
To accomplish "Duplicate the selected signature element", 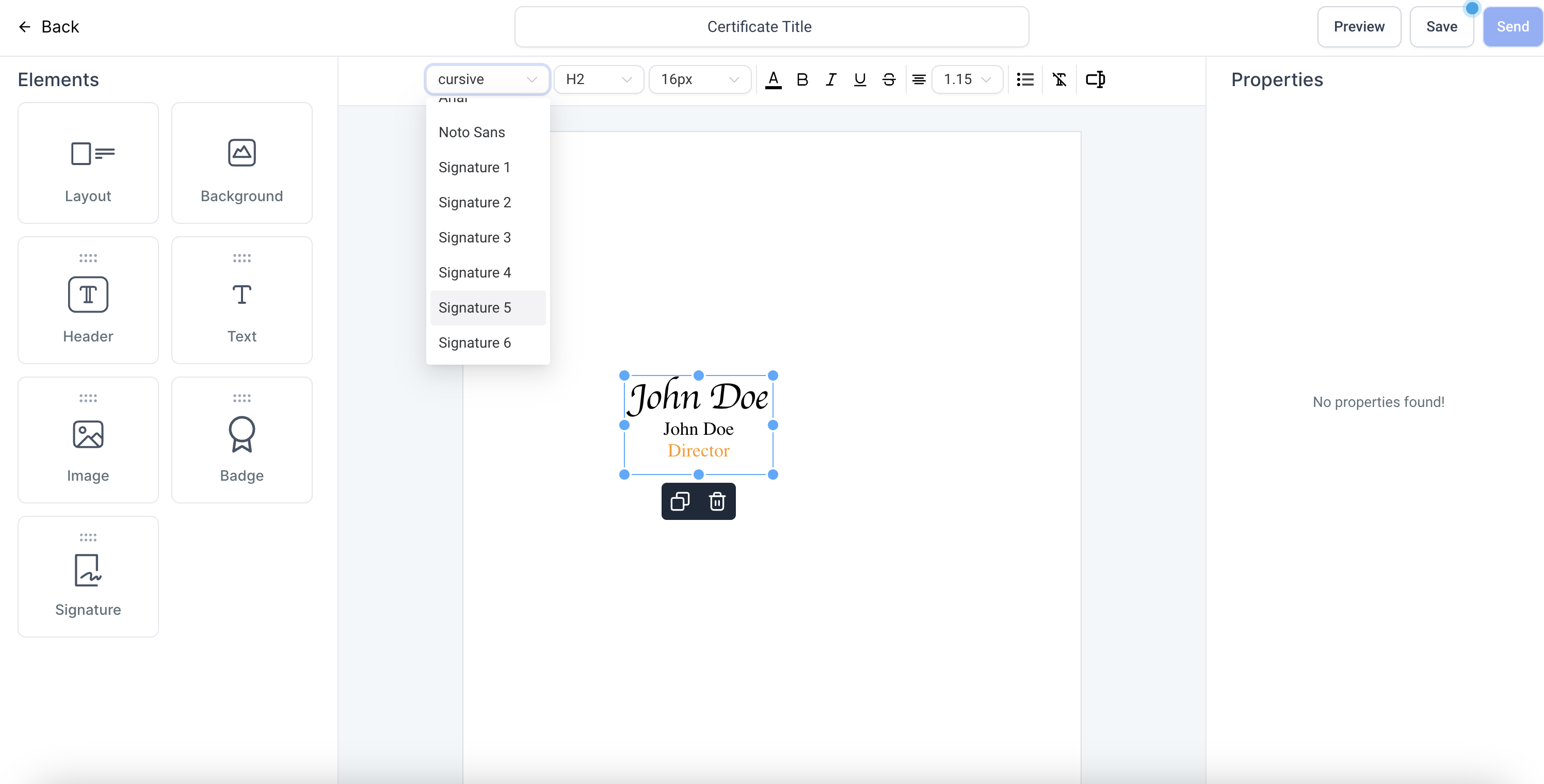I will click(x=680, y=501).
